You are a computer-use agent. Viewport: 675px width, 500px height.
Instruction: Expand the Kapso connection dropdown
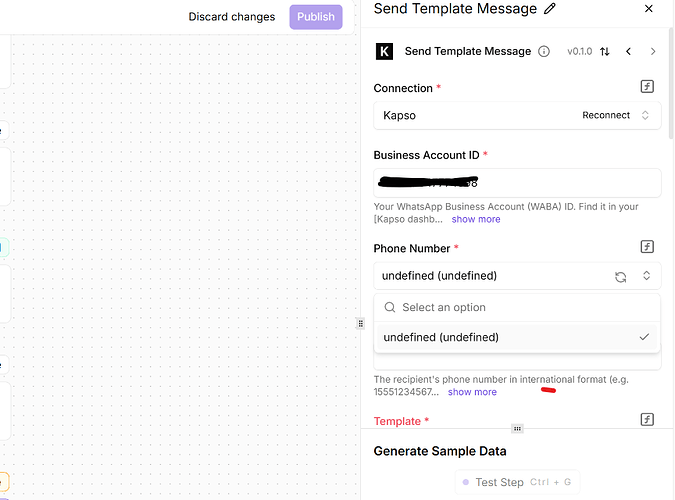[x=645, y=115]
